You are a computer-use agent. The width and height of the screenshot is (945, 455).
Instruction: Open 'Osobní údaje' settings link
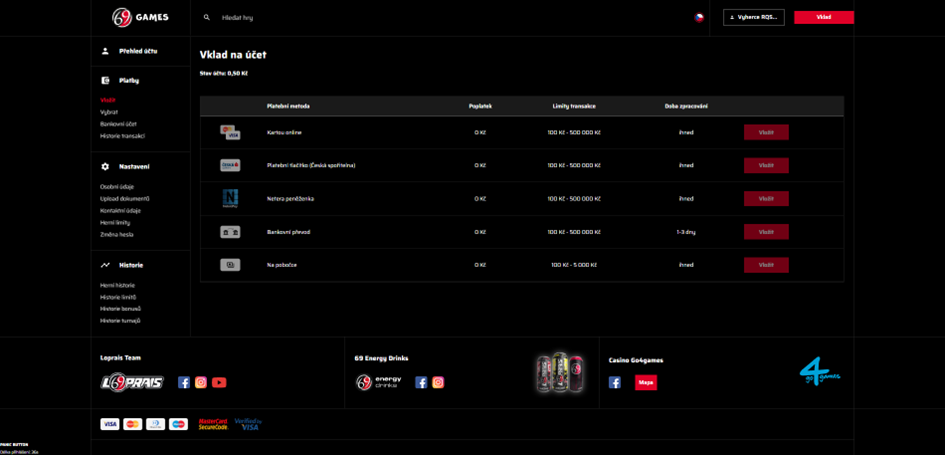tap(117, 187)
